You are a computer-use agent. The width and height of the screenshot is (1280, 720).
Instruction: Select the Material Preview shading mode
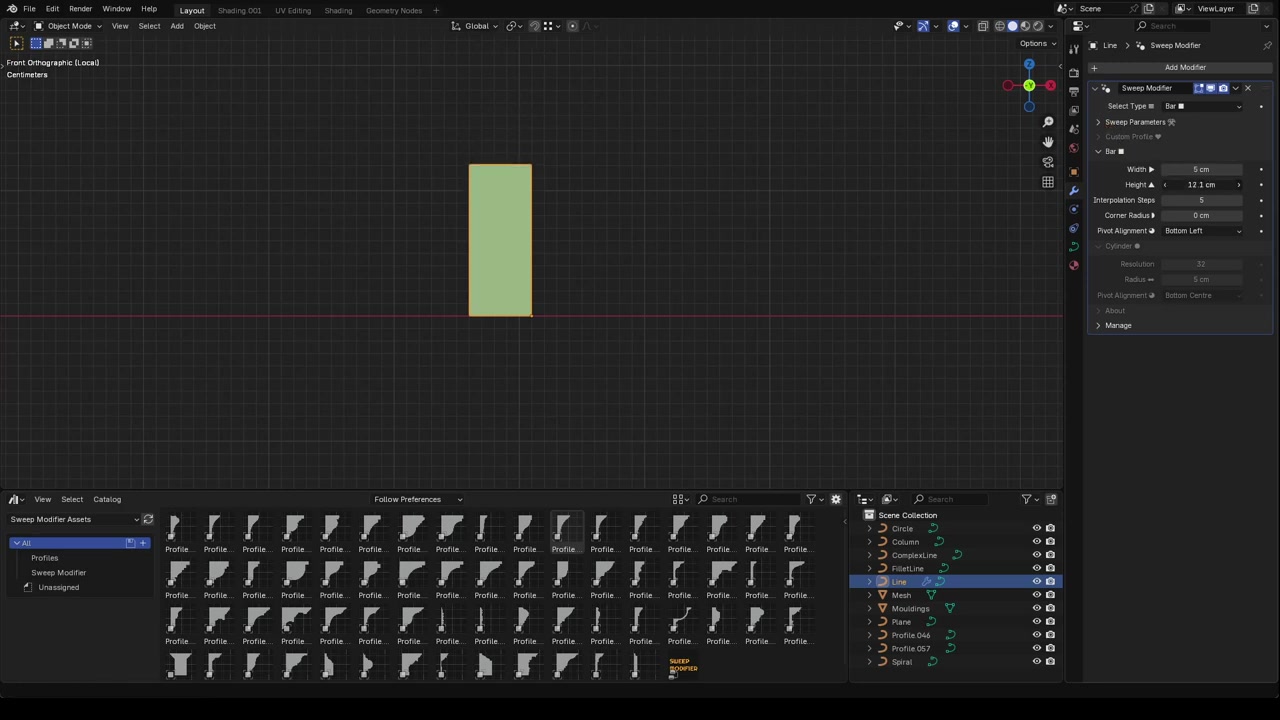(x=1024, y=26)
